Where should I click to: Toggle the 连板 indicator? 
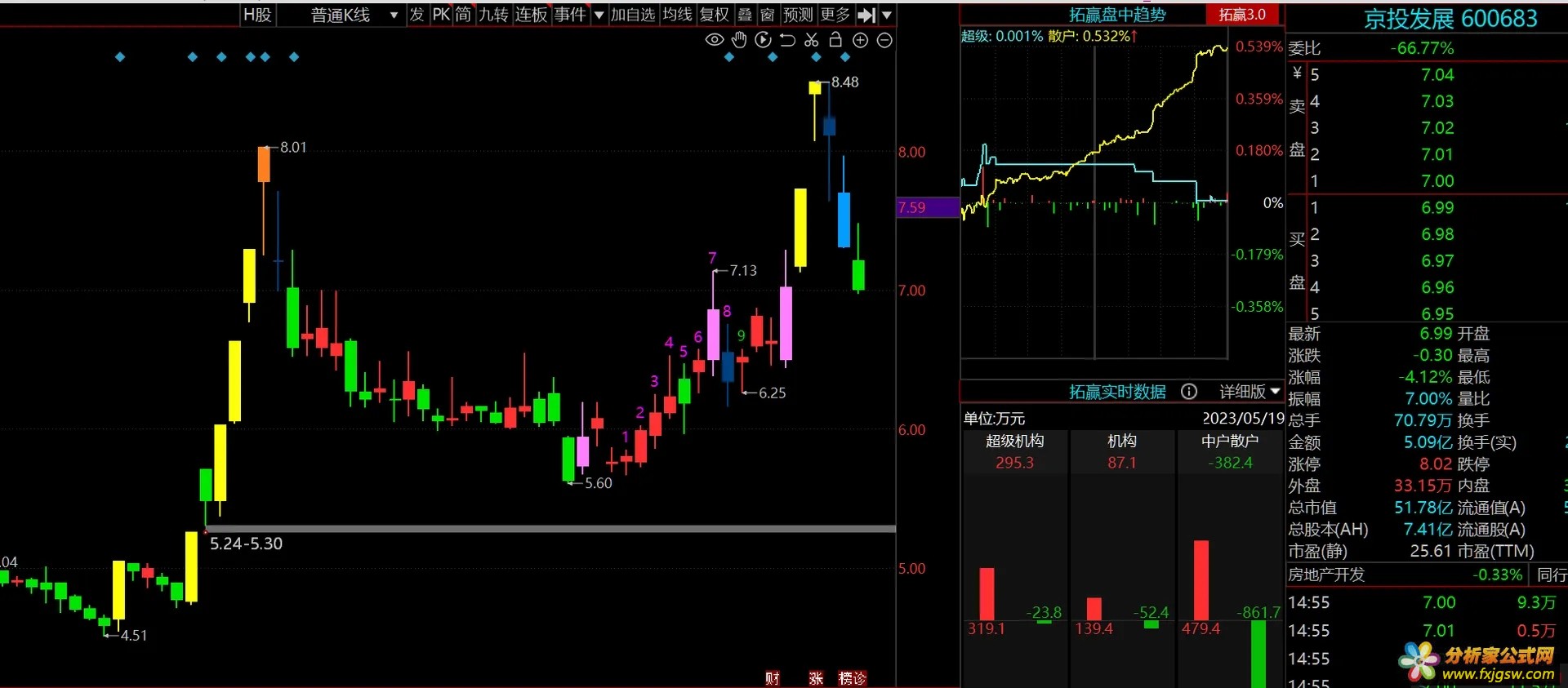(531, 15)
